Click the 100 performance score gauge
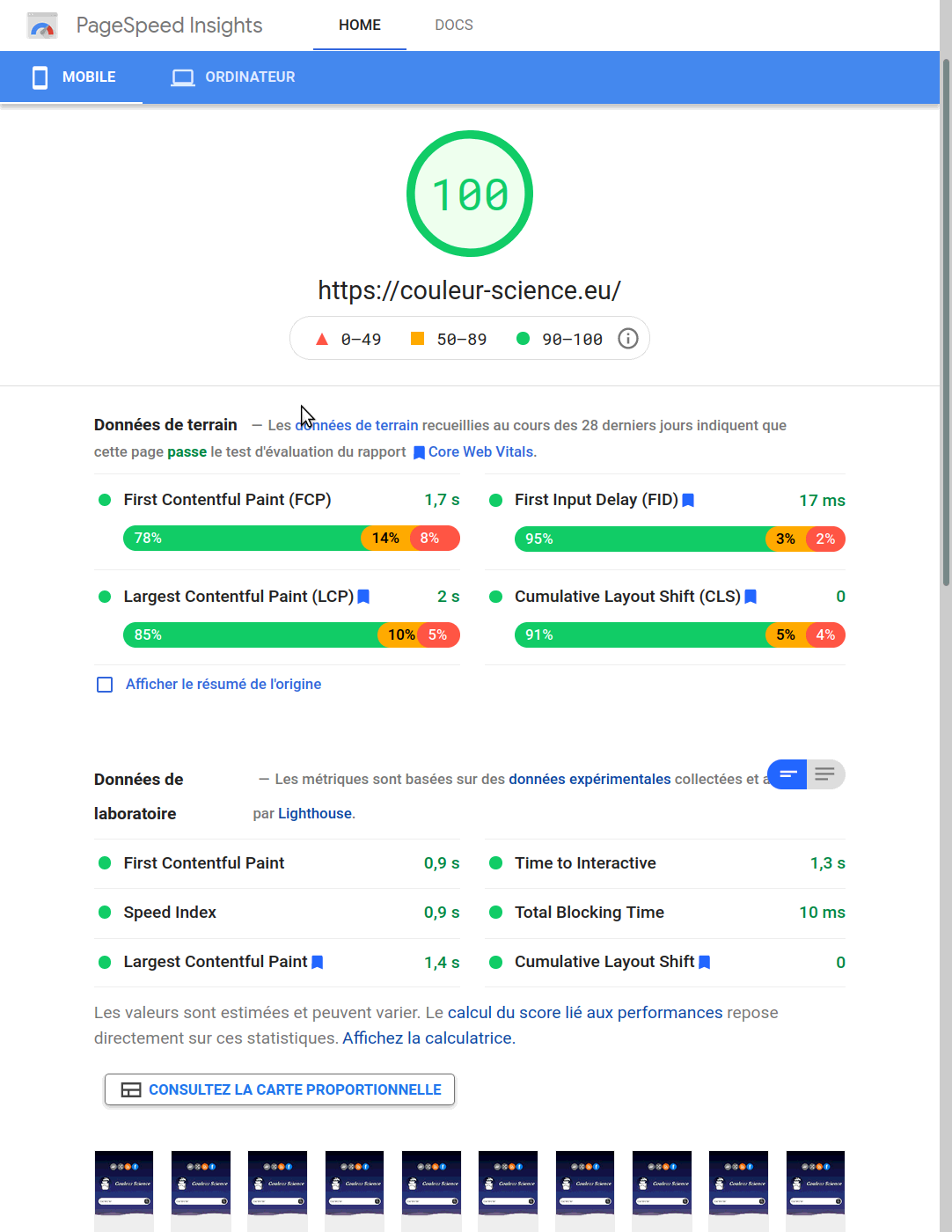 click(x=470, y=194)
